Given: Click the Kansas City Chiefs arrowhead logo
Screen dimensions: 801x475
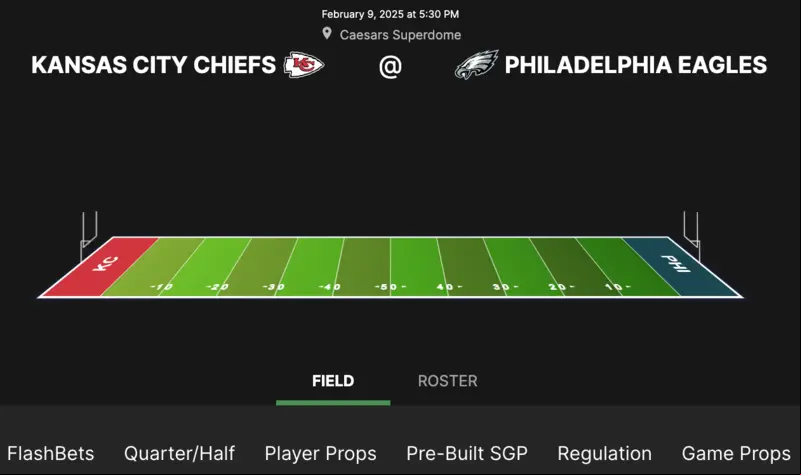Looking at the screenshot, I should (304, 65).
